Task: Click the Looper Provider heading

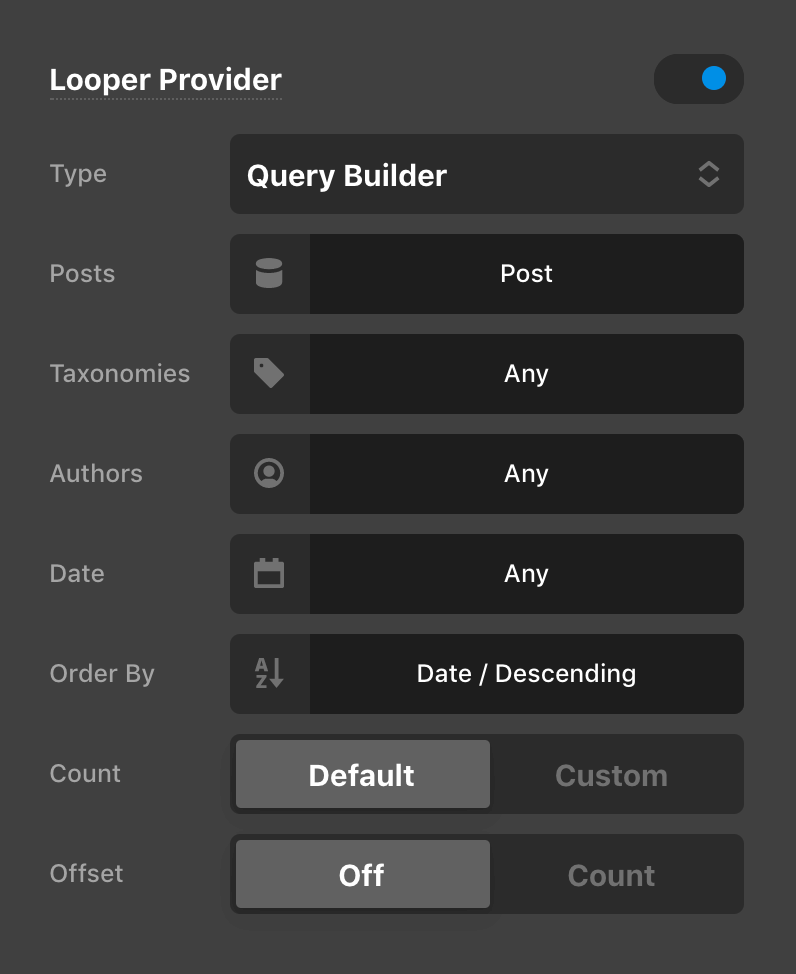Action: tap(166, 80)
